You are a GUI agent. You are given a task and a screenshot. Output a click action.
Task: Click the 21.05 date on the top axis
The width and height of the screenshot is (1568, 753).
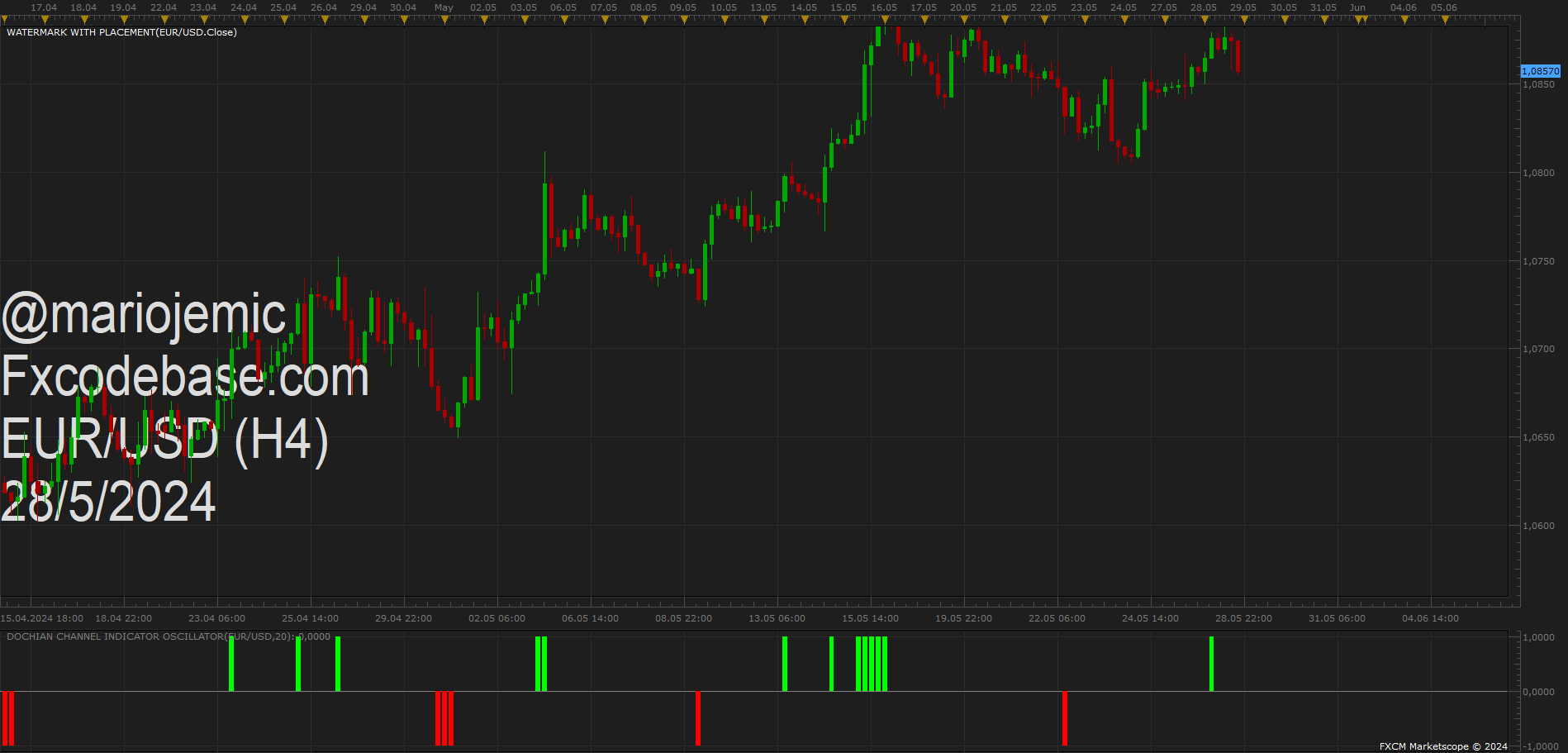tap(1004, 7)
